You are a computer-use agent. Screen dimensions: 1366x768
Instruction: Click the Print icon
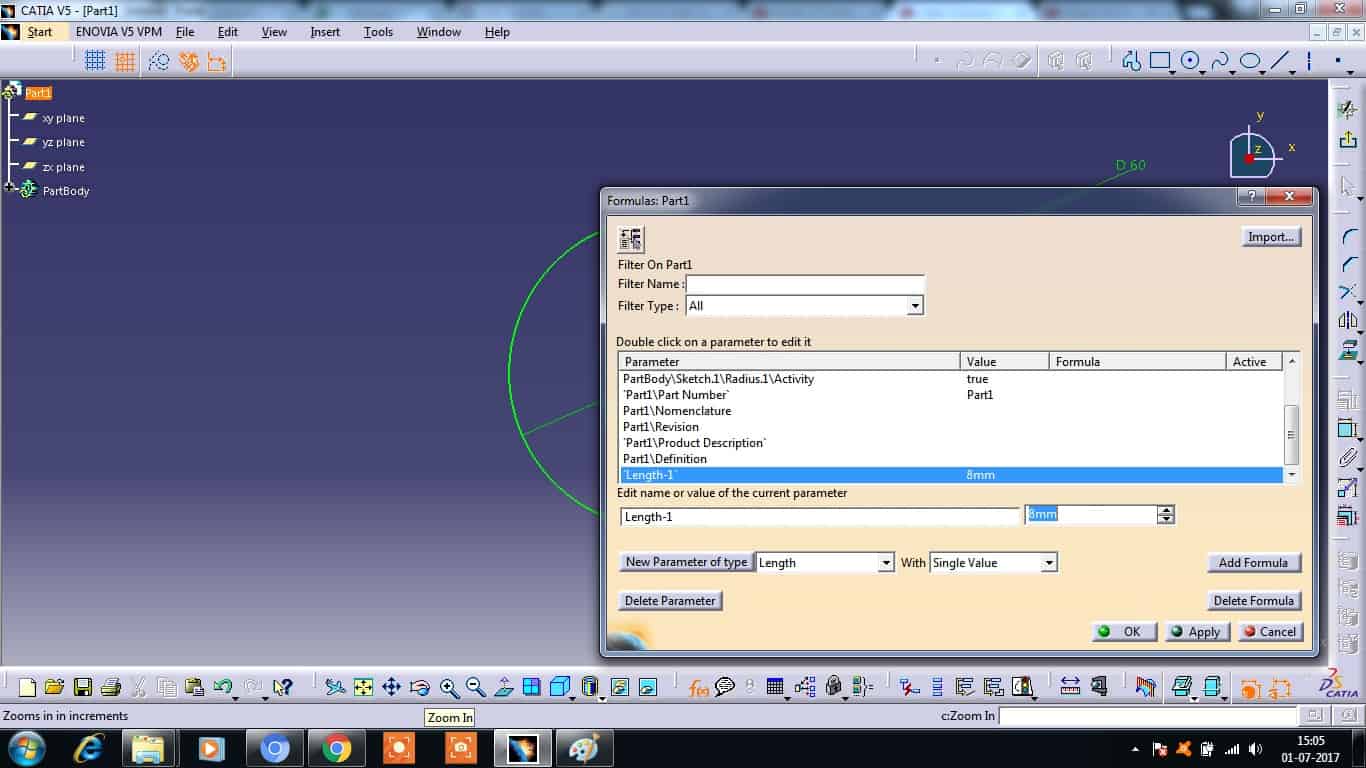[x=111, y=686]
